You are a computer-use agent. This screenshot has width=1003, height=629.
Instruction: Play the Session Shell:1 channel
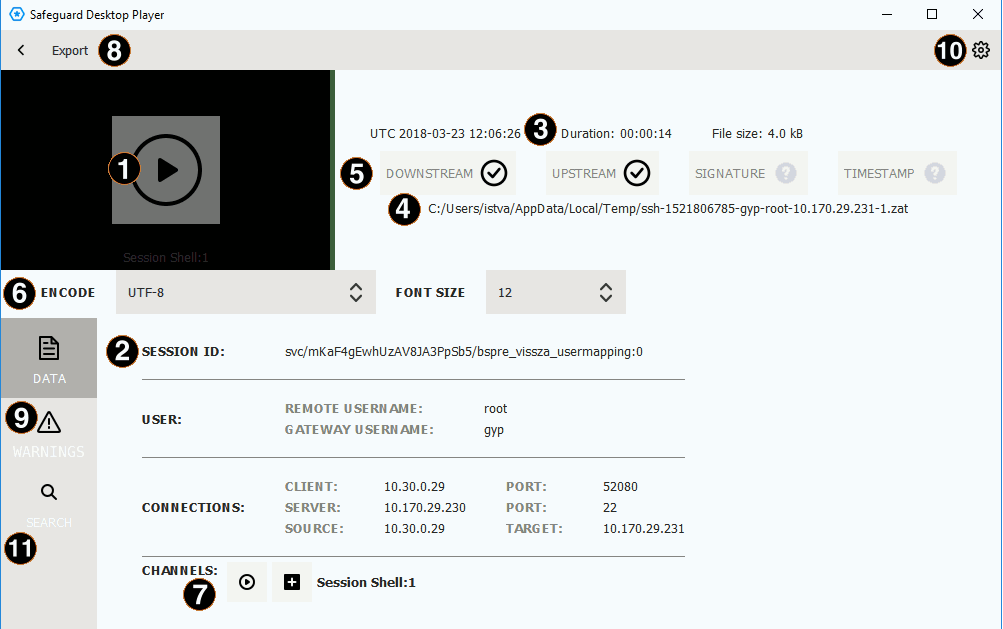247,582
